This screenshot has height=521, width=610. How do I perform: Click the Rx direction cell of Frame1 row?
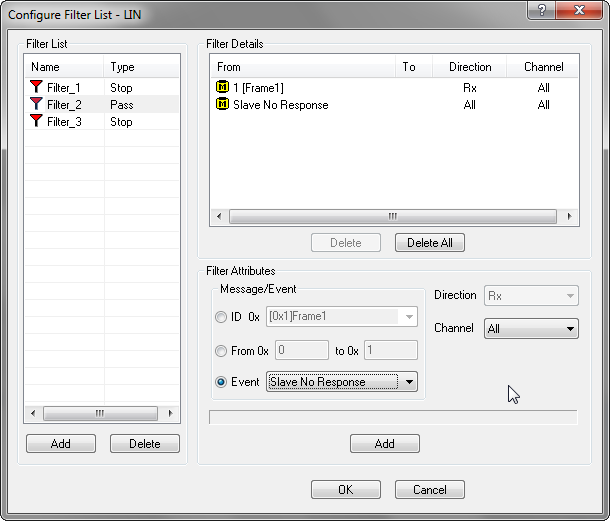coord(470,88)
